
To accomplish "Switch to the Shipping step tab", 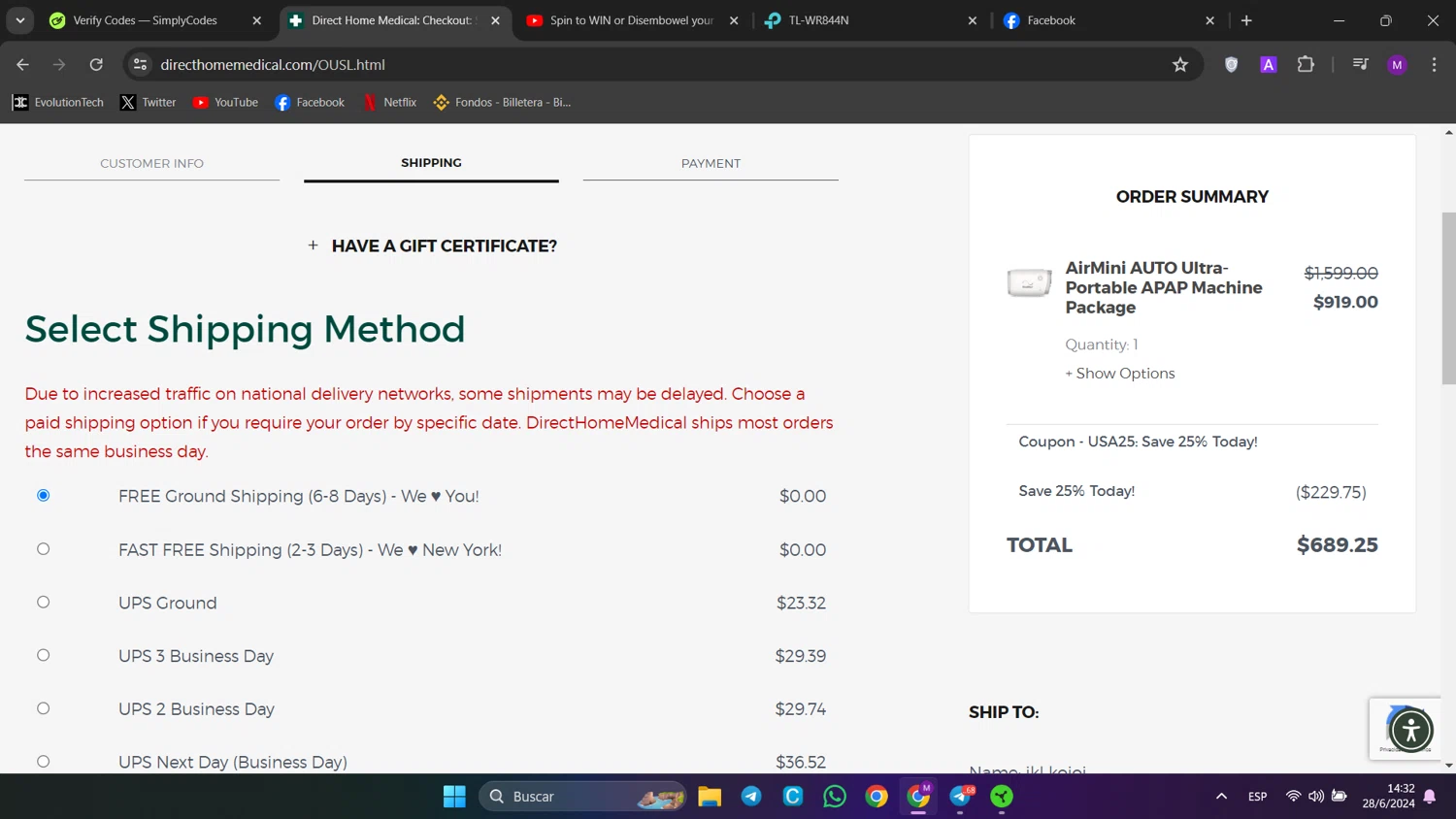I will (x=431, y=163).
